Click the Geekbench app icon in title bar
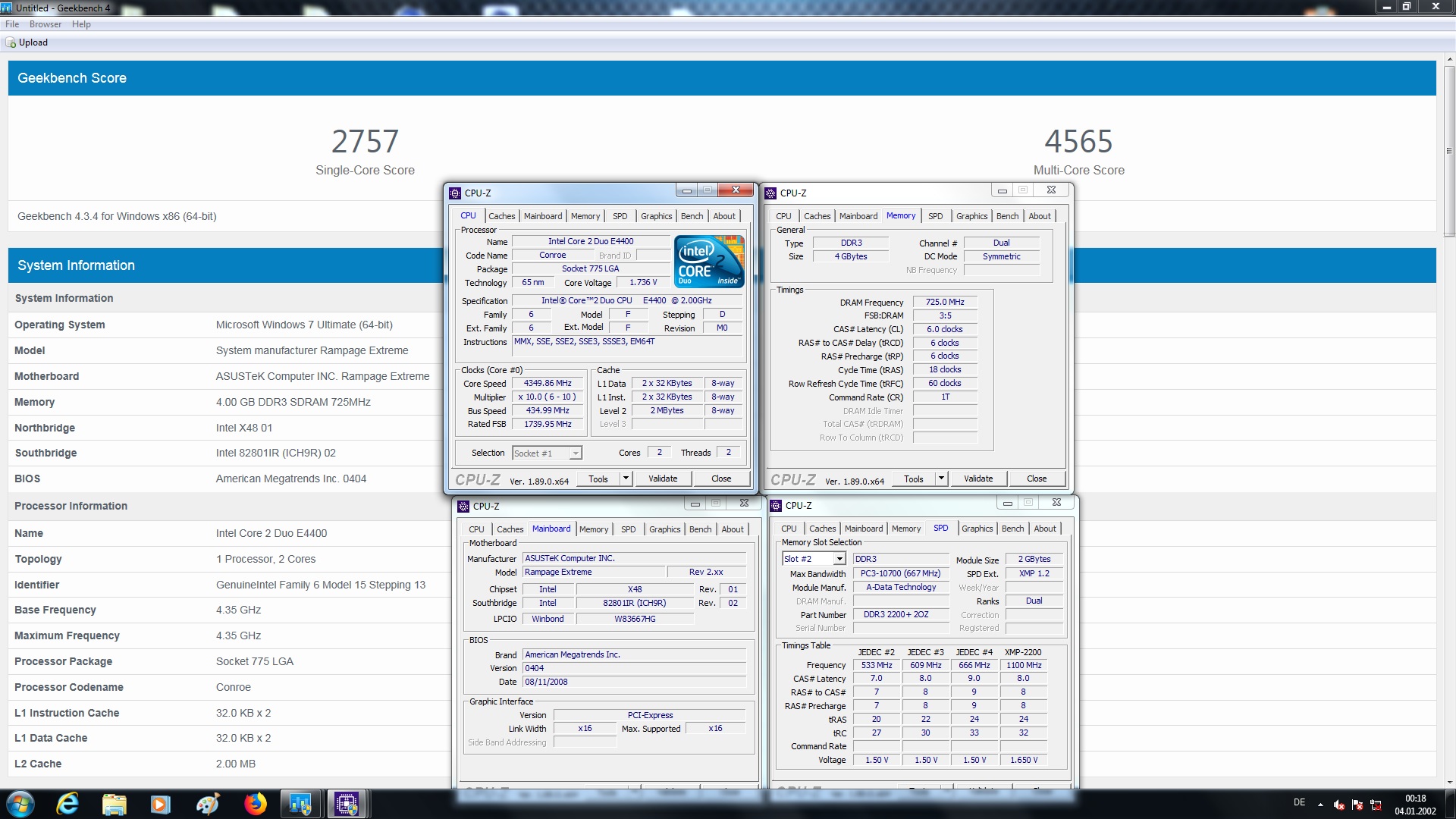Viewport: 1456px width, 819px height. (x=7, y=8)
